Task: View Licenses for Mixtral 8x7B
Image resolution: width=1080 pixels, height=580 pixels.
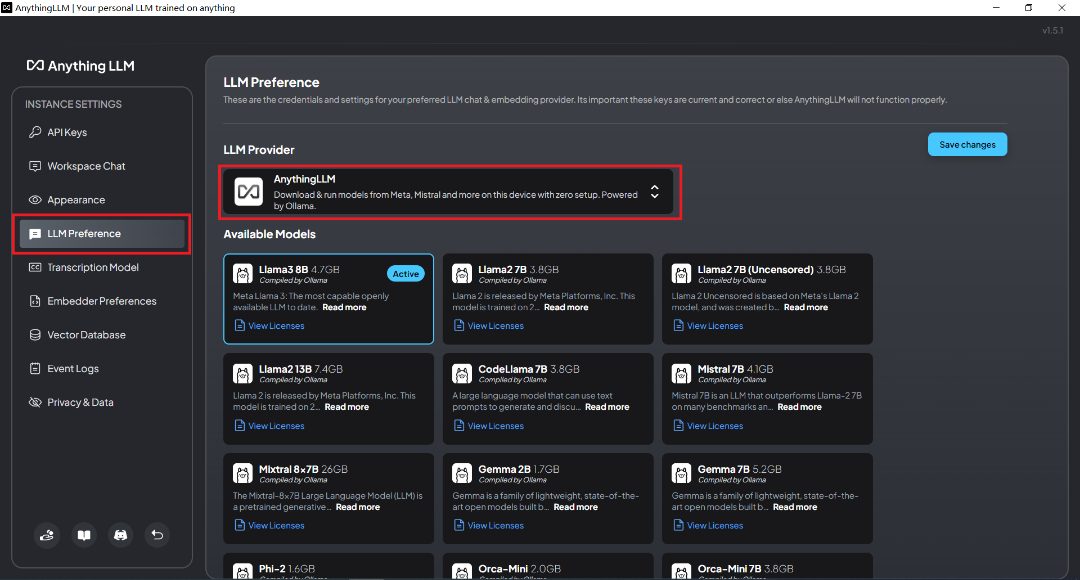Action: point(269,526)
